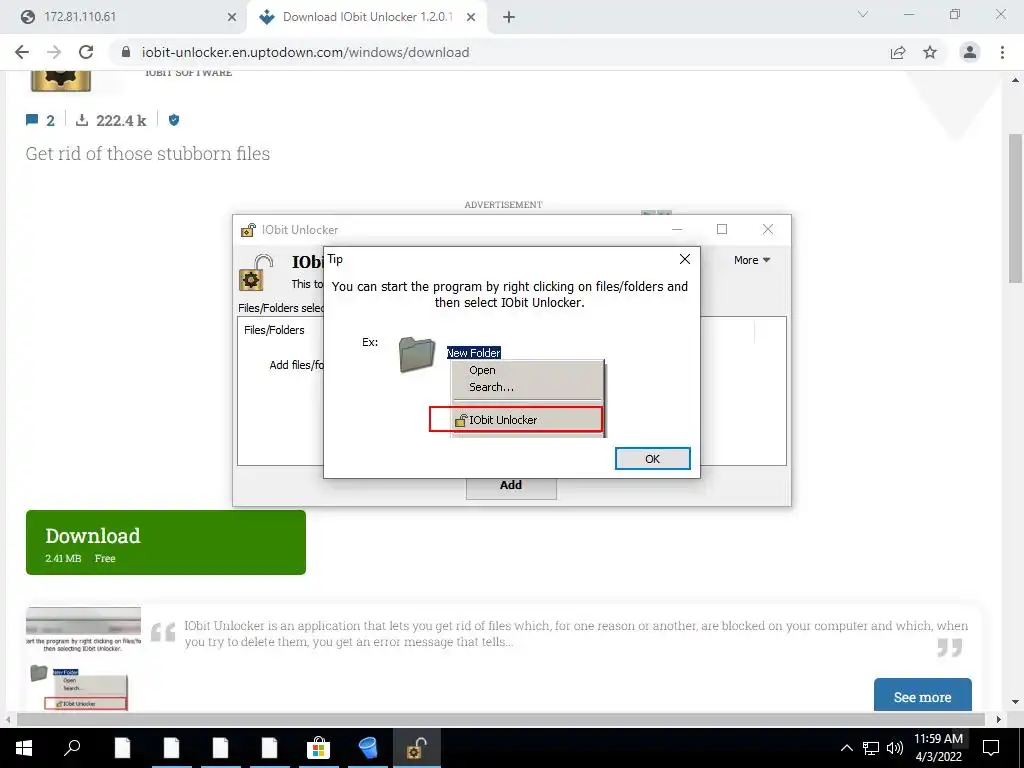Click the 222.4 k downloads text
1024x768 pixels.
click(x=121, y=120)
